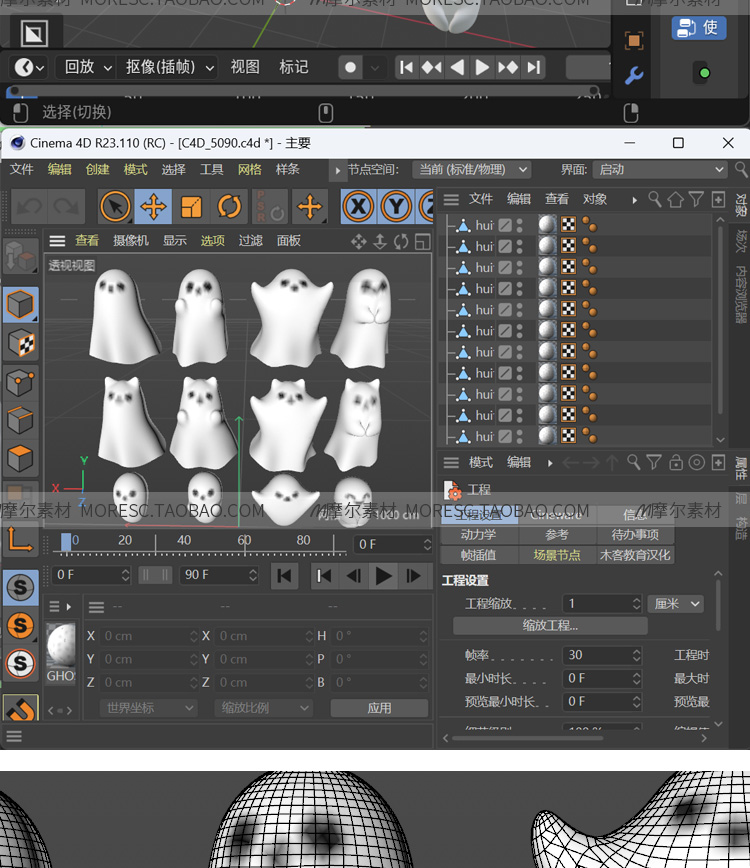This screenshot has height=868, width=750.
Task: Click the lock icon in Attribute Manager
Action: [x=676, y=462]
